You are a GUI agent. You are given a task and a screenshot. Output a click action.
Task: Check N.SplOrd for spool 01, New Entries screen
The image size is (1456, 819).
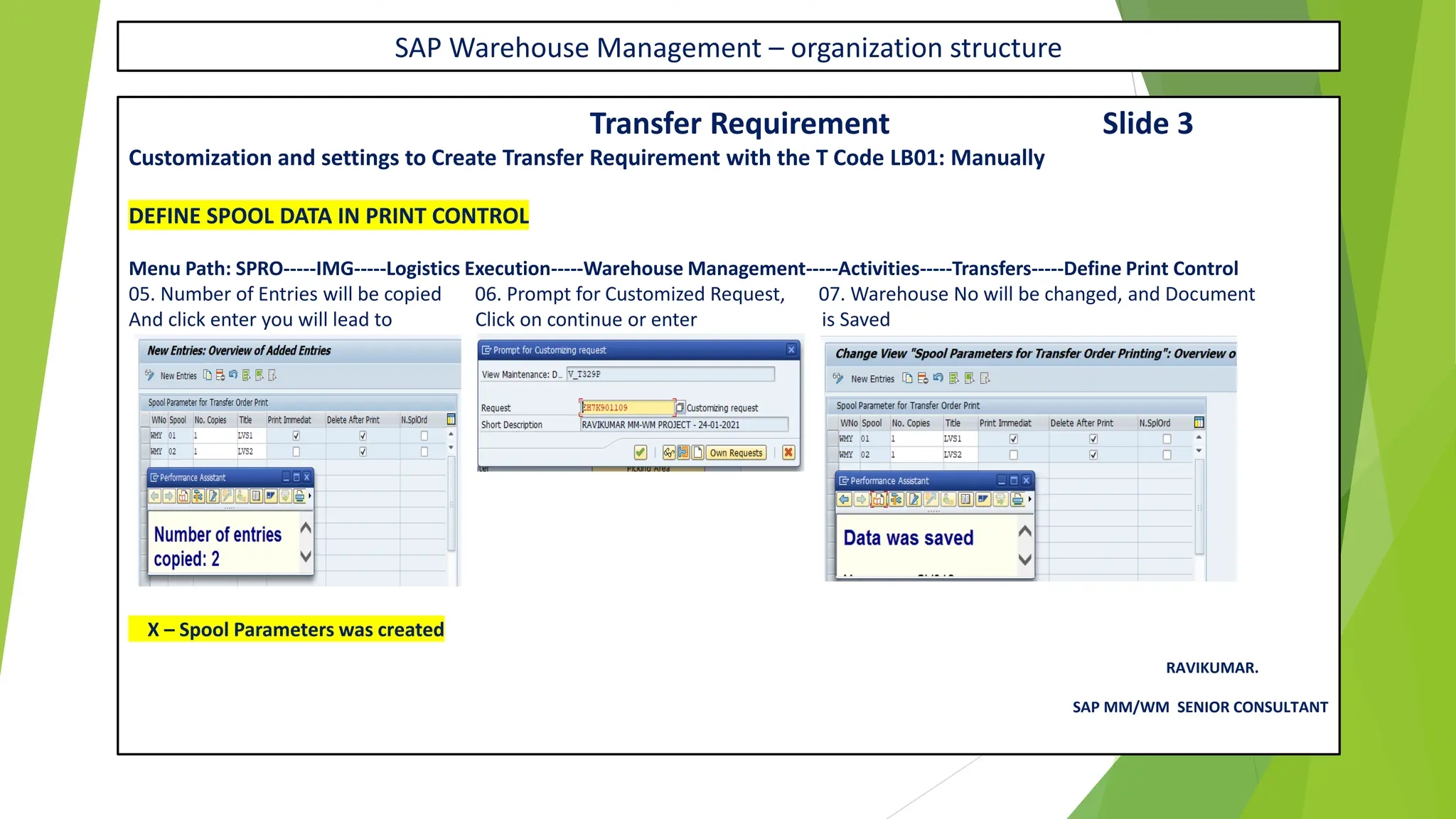tap(424, 436)
